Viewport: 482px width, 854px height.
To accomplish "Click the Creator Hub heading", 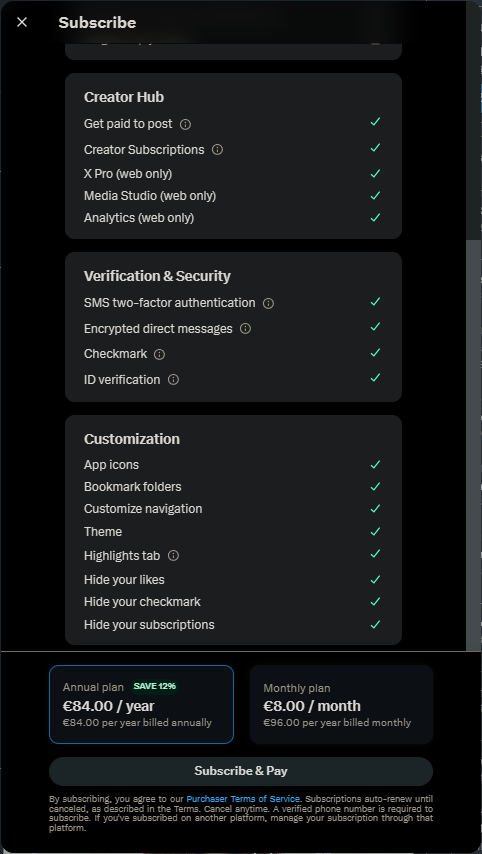I will 124,97.
